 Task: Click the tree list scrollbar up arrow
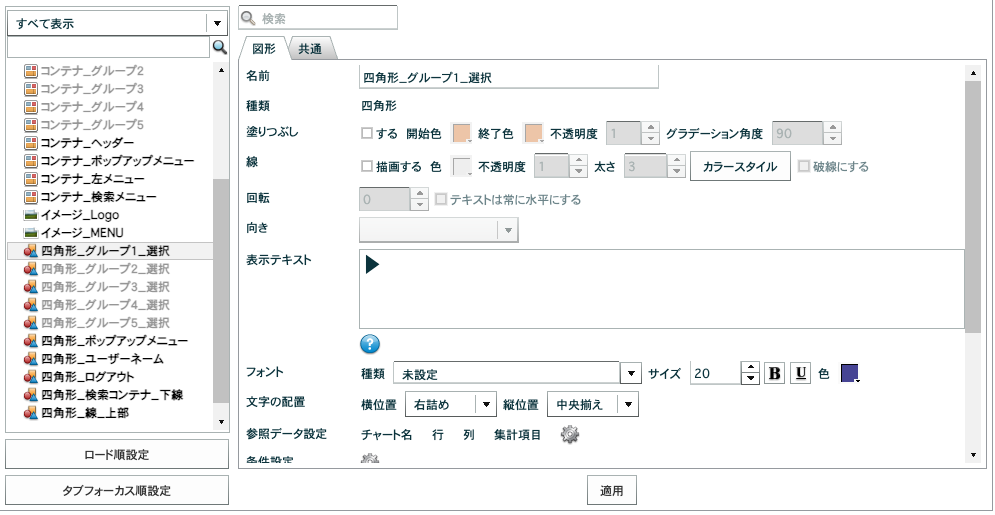pos(221,70)
